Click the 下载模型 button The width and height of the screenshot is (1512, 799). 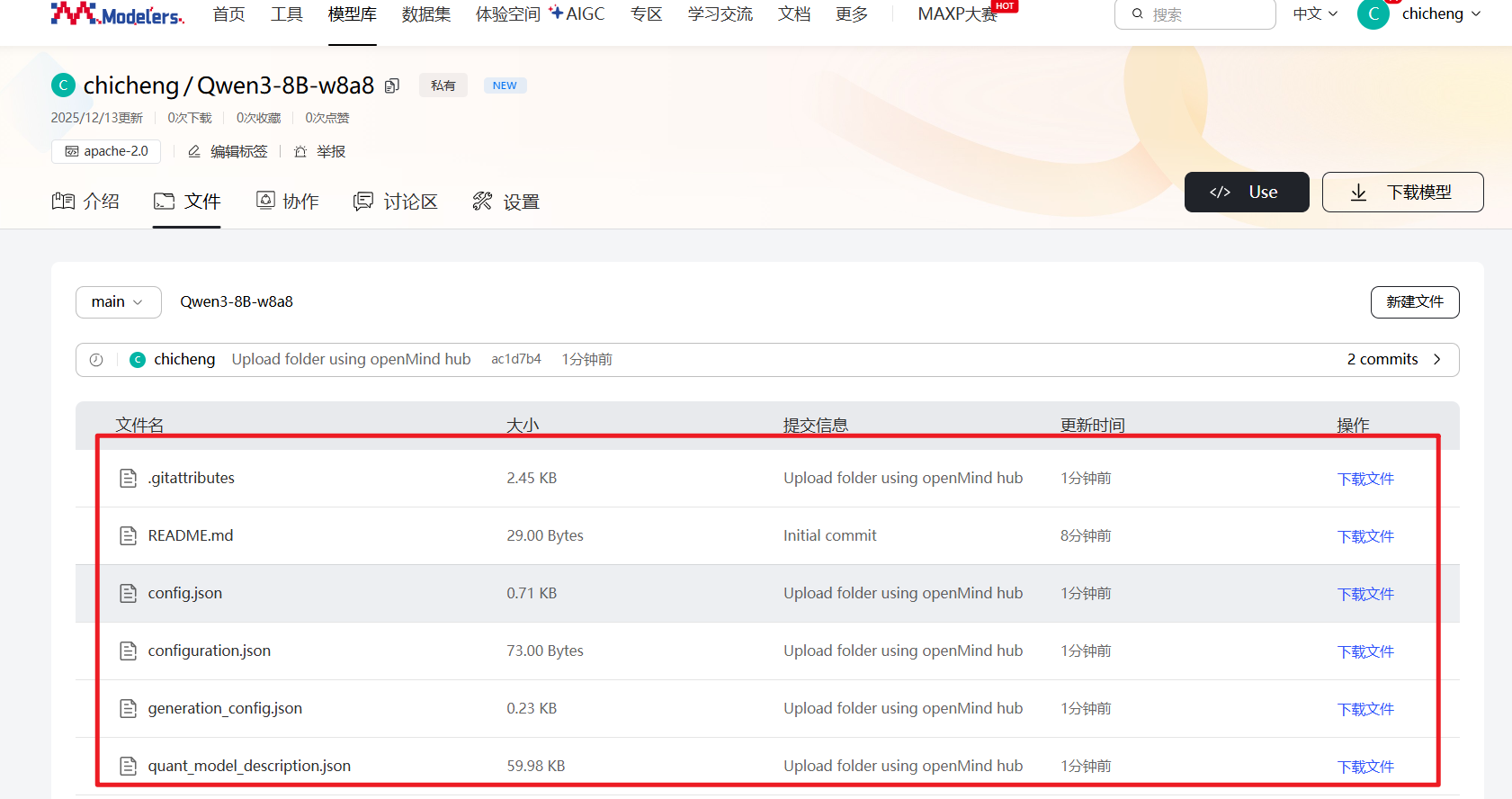tap(1403, 192)
